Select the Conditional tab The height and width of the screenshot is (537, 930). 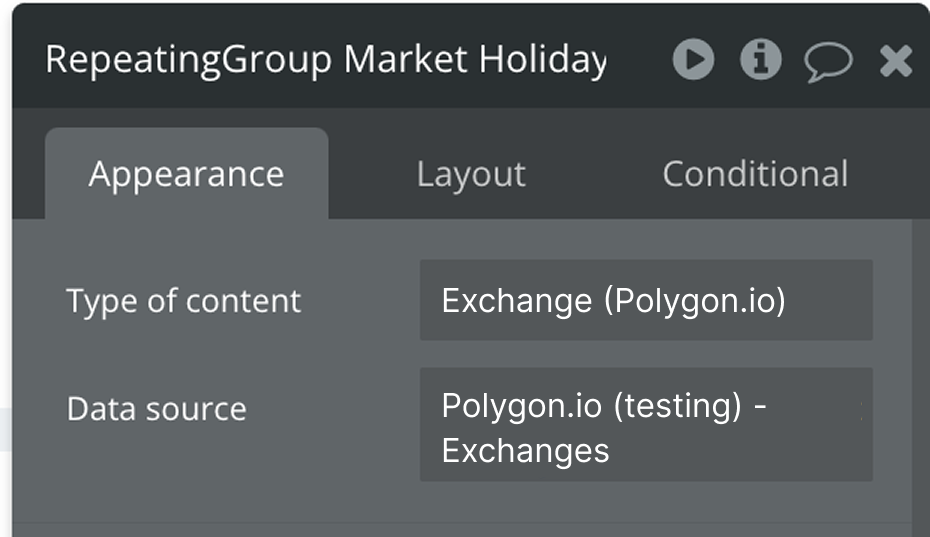(x=755, y=174)
